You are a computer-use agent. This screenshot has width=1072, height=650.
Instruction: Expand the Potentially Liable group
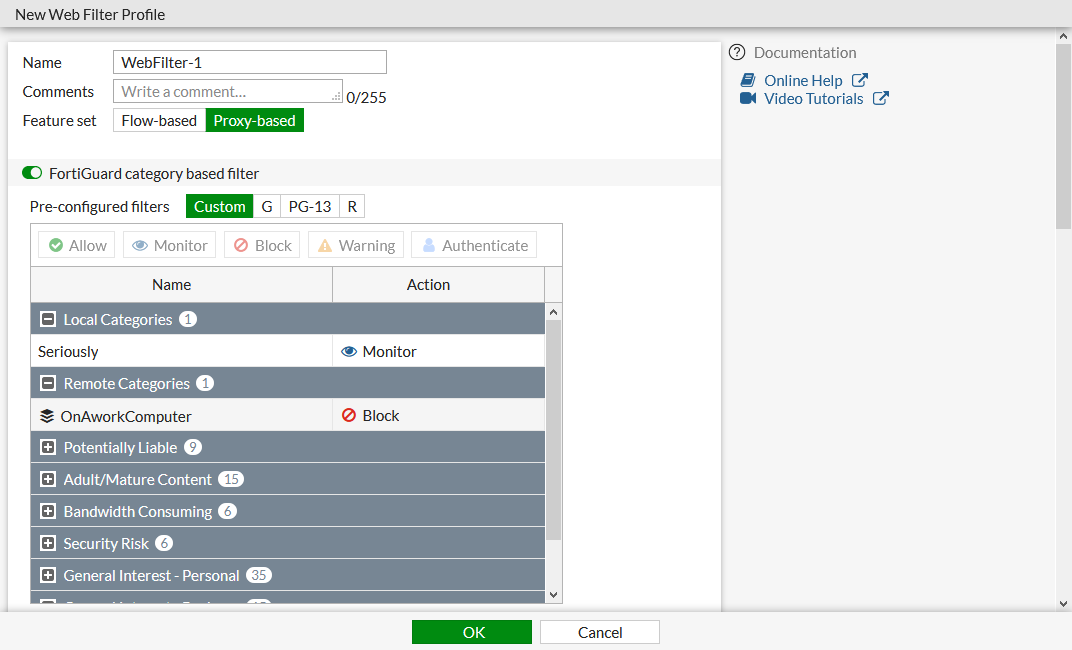coord(48,448)
